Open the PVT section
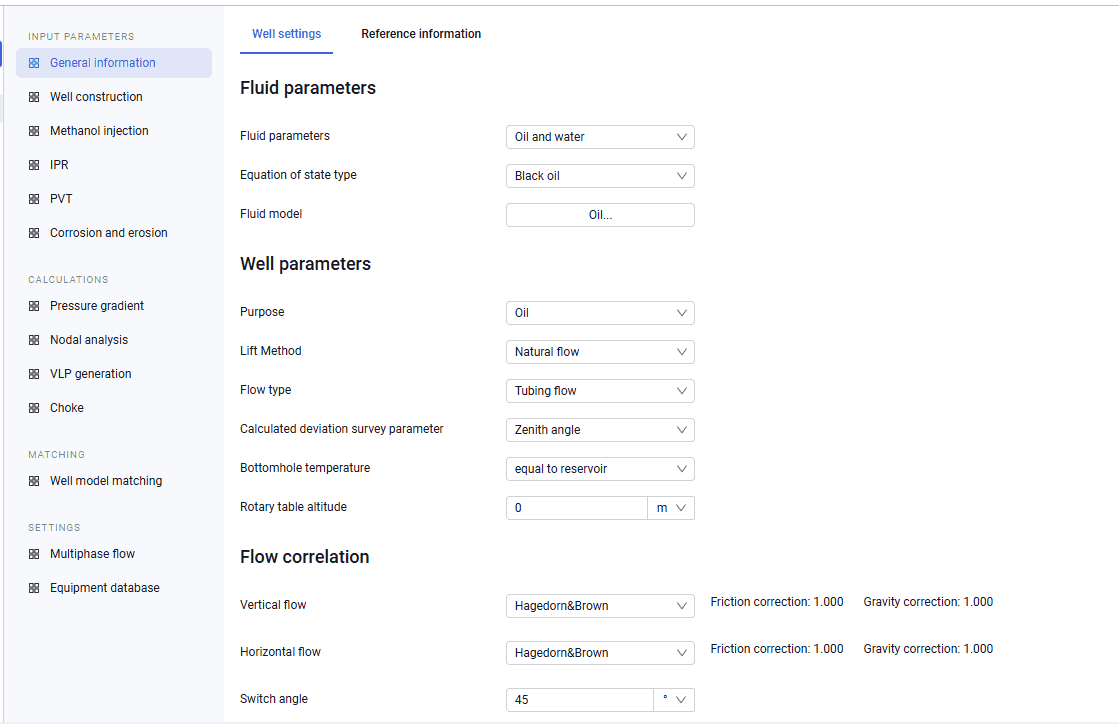Image resolution: width=1119 pixels, height=724 pixels. tap(114, 199)
